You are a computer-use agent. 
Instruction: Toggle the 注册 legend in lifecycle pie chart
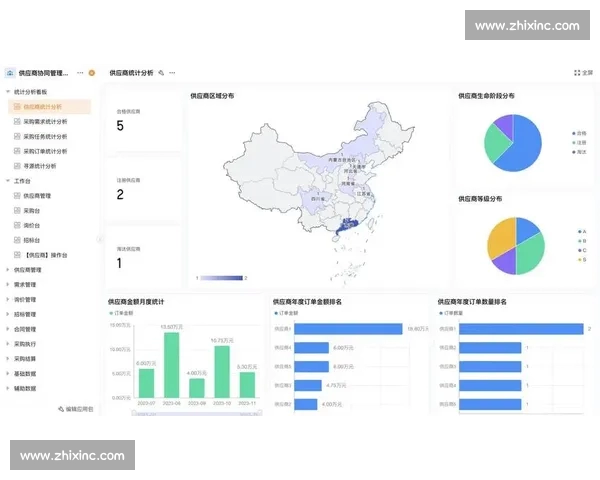click(x=579, y=142)
